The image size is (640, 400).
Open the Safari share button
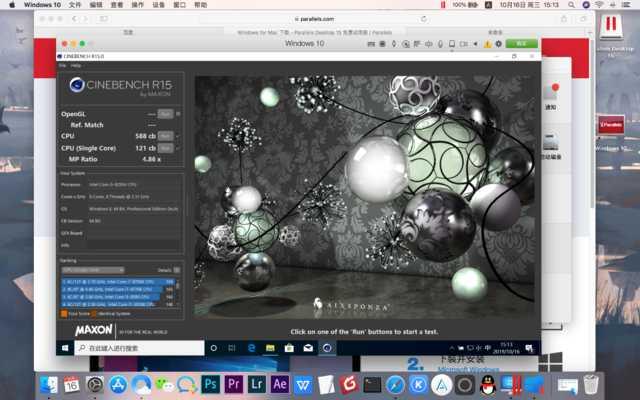[564, 19]
